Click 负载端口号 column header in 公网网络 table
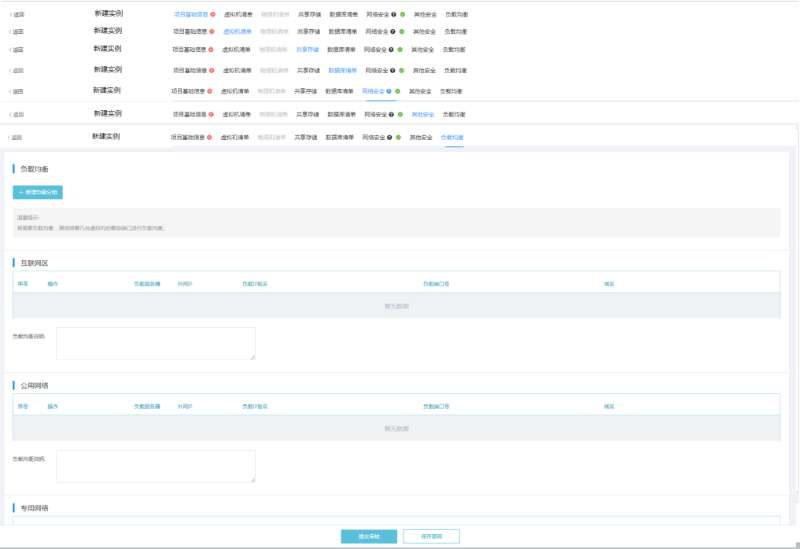The height and width of the screenshot is (549, 800). pyautogui.click(x=436, y=407)
